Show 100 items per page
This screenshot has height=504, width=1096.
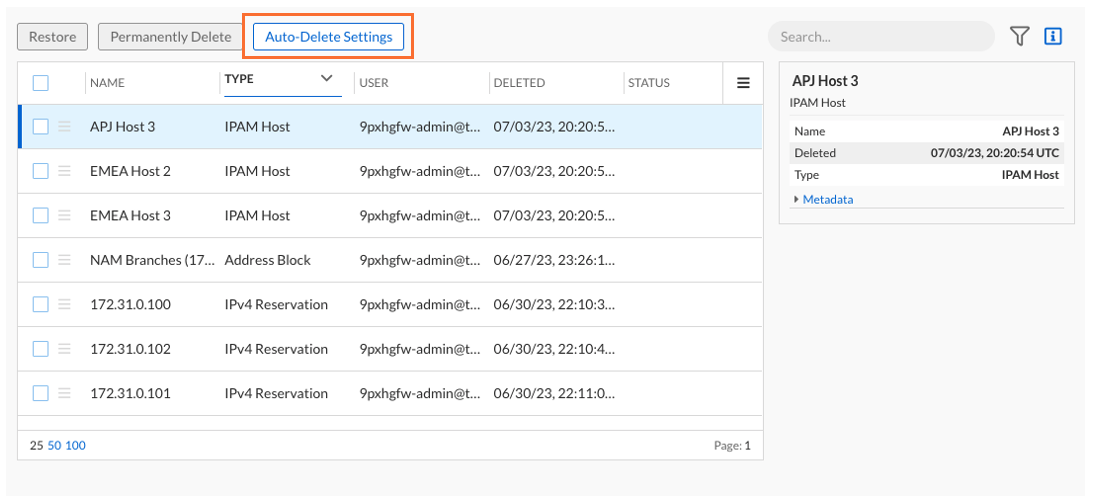point(76,446)
